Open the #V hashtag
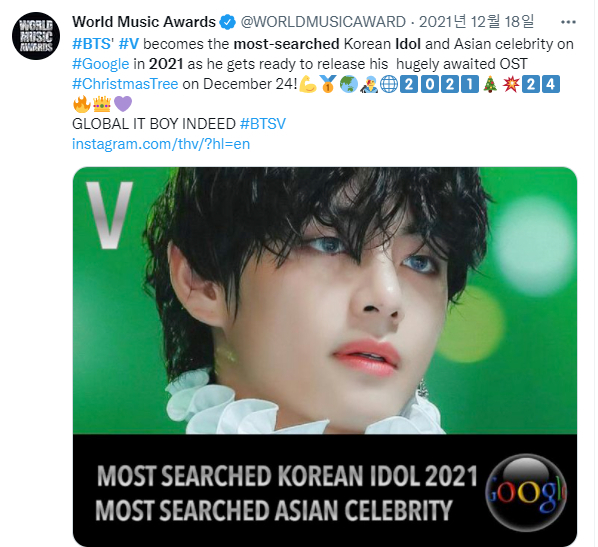The image size is (598, 547). tap(129, 44)
